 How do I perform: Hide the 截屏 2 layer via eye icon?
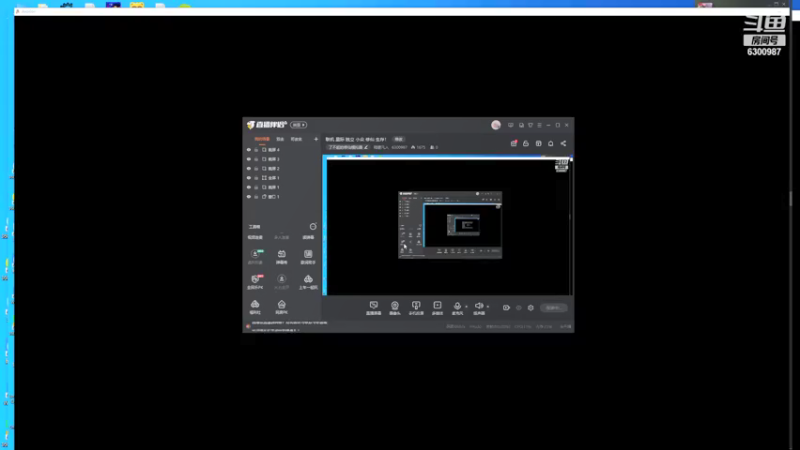(x=249, y=168)
